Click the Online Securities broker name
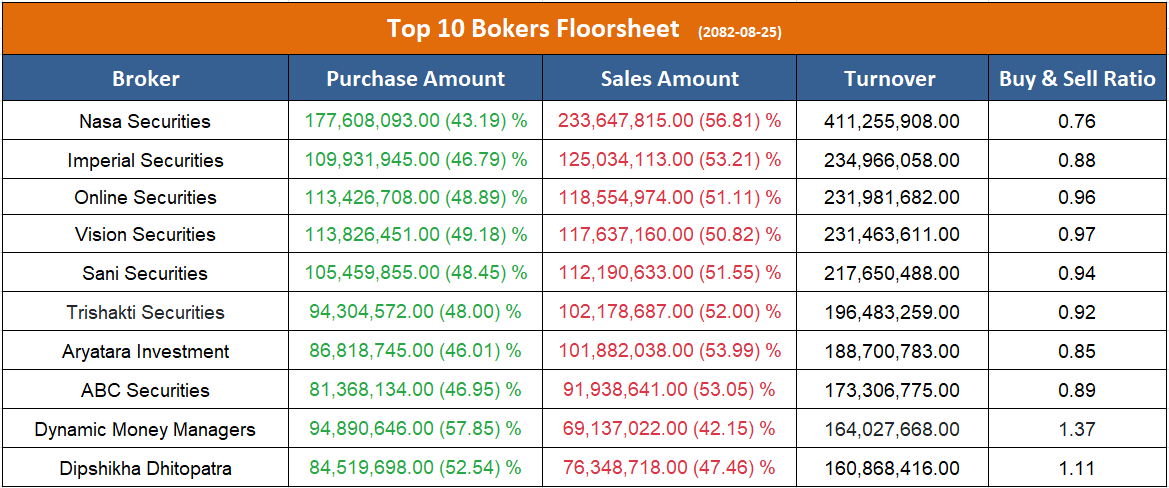Viewport: 1169px width, 488px height. (145, 198)
